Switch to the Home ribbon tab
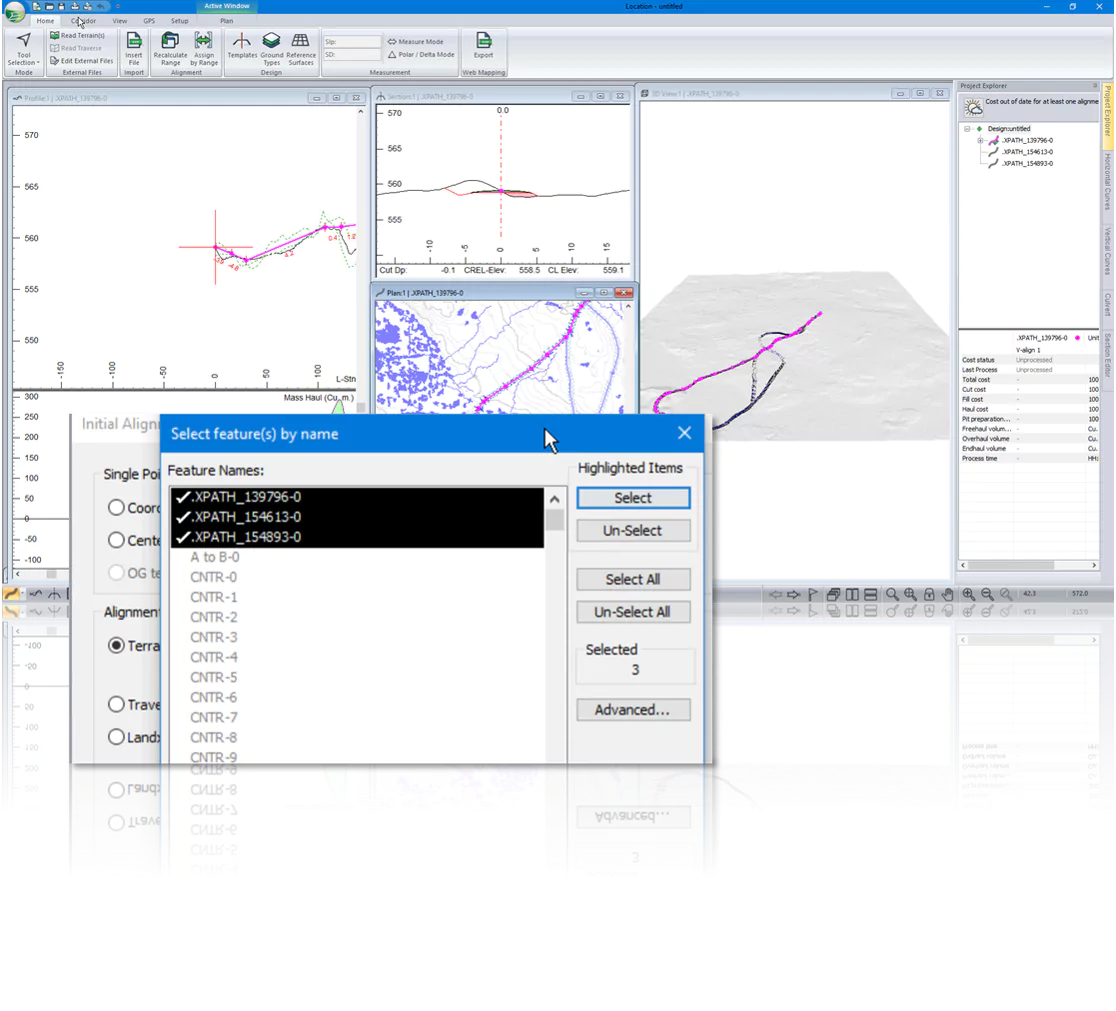 point(45,21)
